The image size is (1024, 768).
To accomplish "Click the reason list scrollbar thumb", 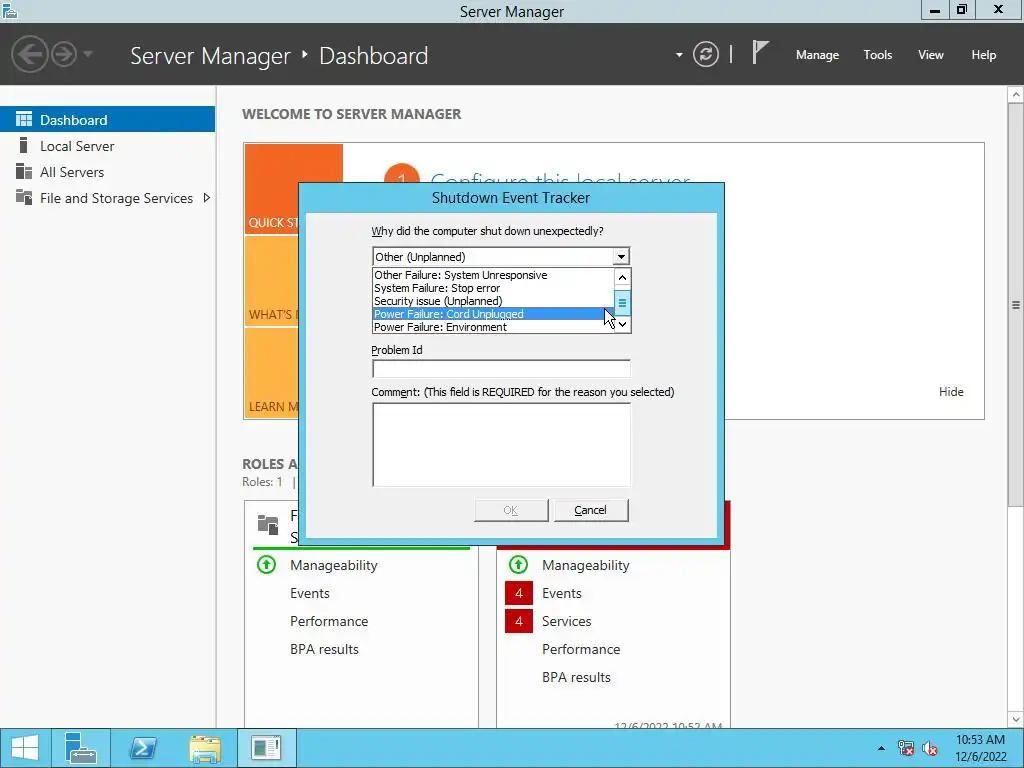I will pyautogui.click(x=622, y=302).
